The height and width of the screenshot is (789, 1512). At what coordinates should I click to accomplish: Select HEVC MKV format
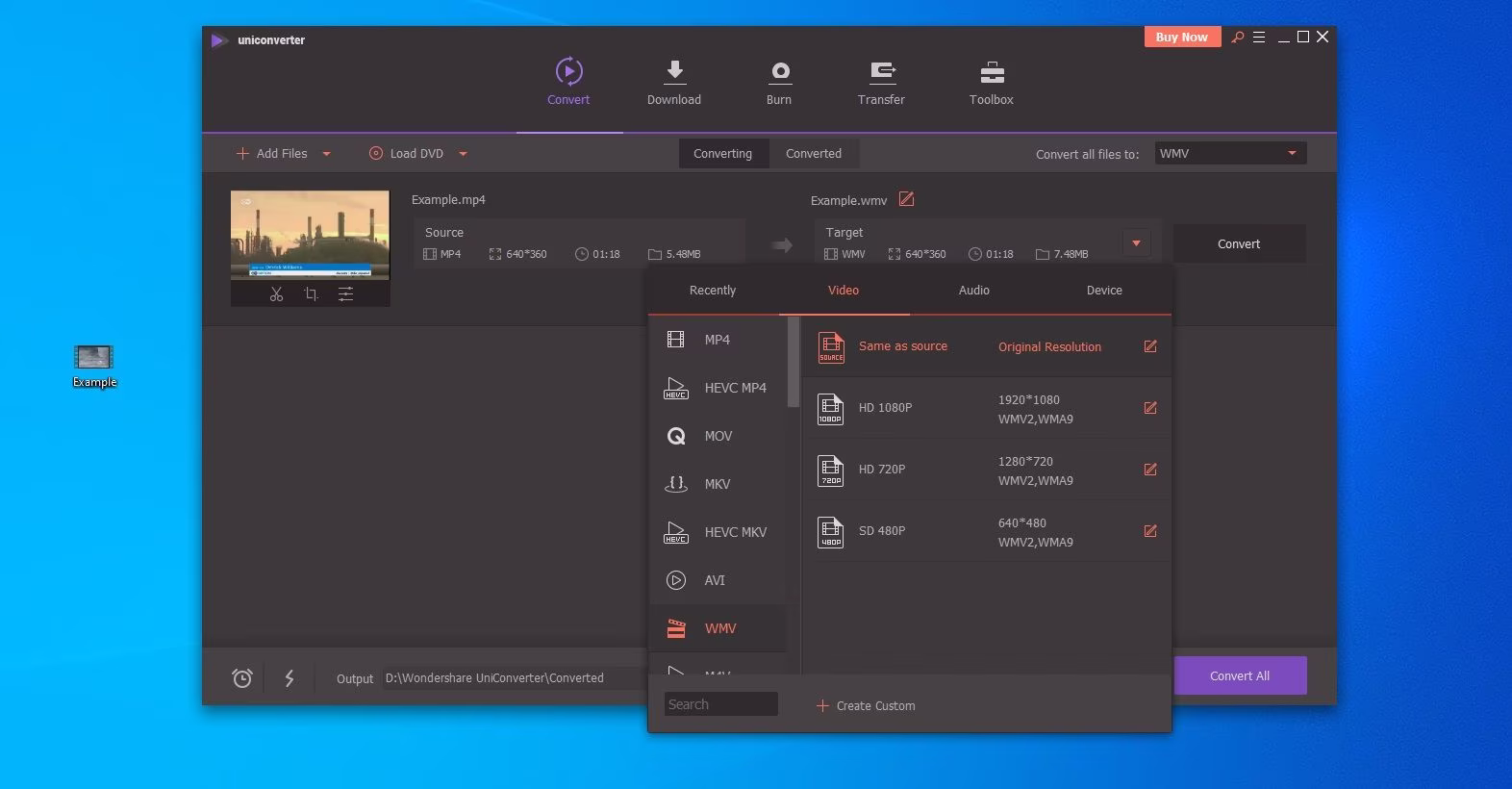tap(718, 532)
